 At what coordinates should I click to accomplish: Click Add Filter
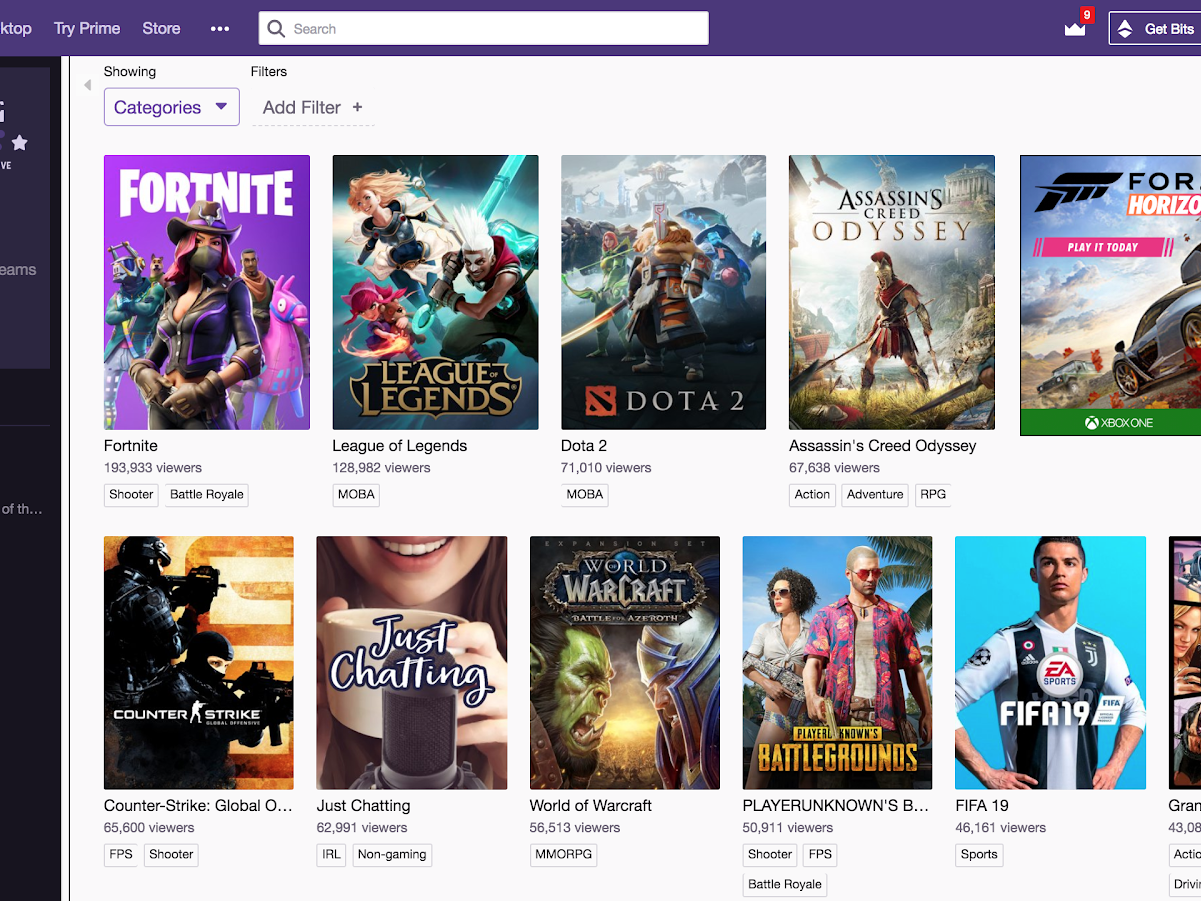(x=313, y=107)
